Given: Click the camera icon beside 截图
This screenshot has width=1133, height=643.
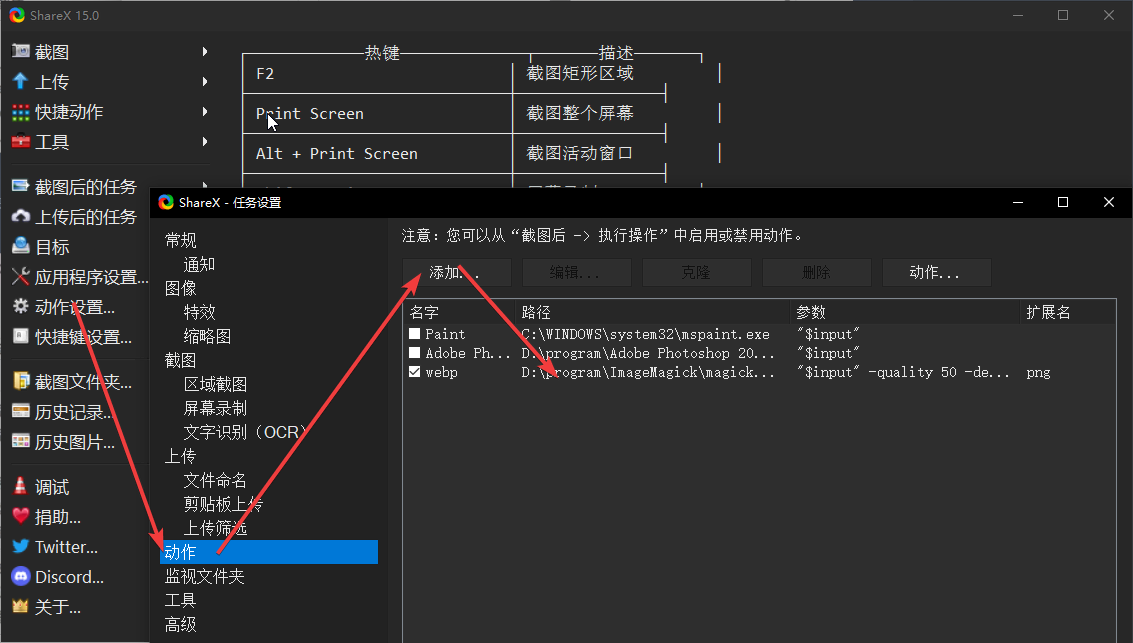Looking at the screenshot, I should coord(20,52).
